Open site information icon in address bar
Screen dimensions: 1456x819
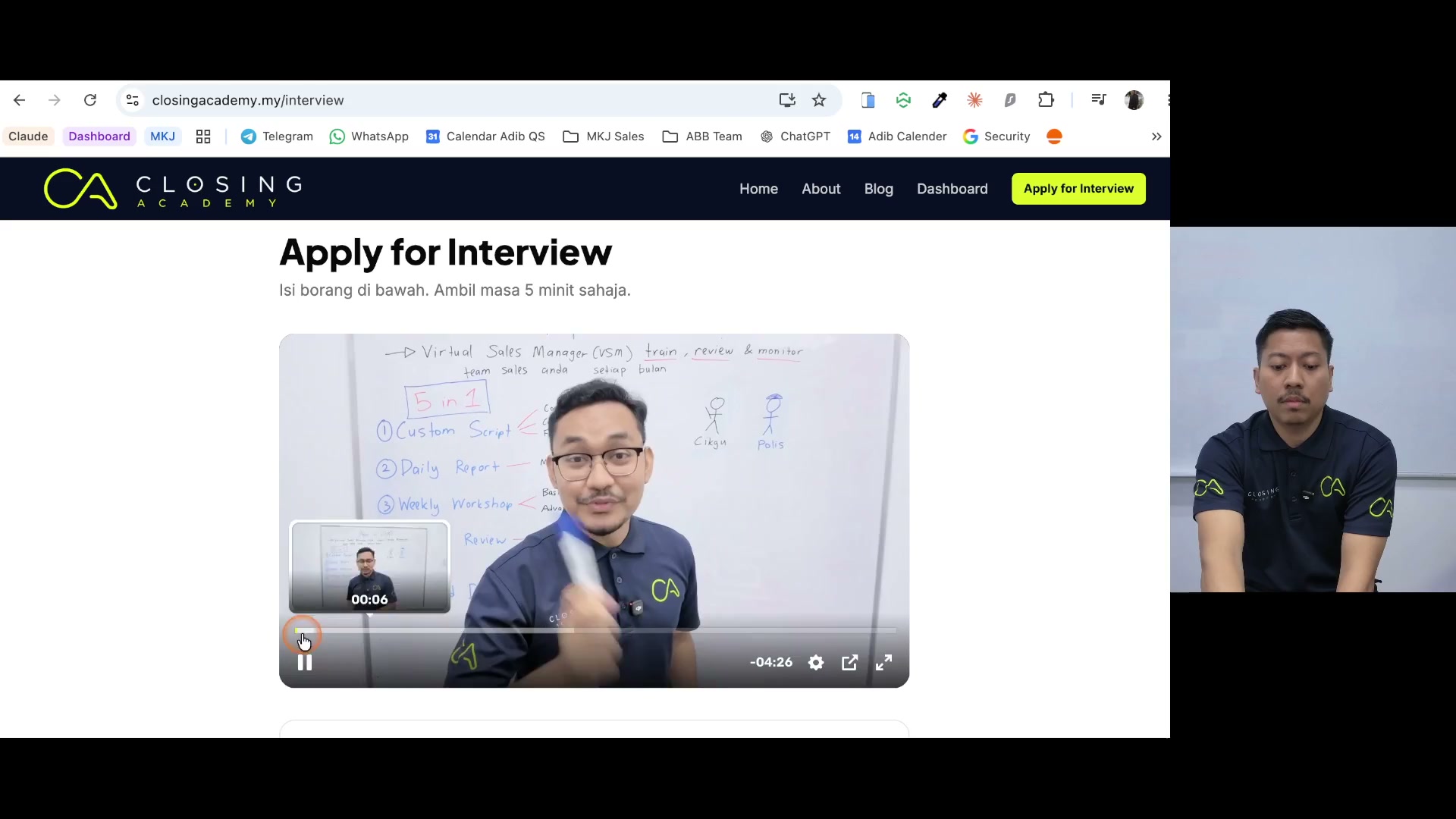click(133, 100)
